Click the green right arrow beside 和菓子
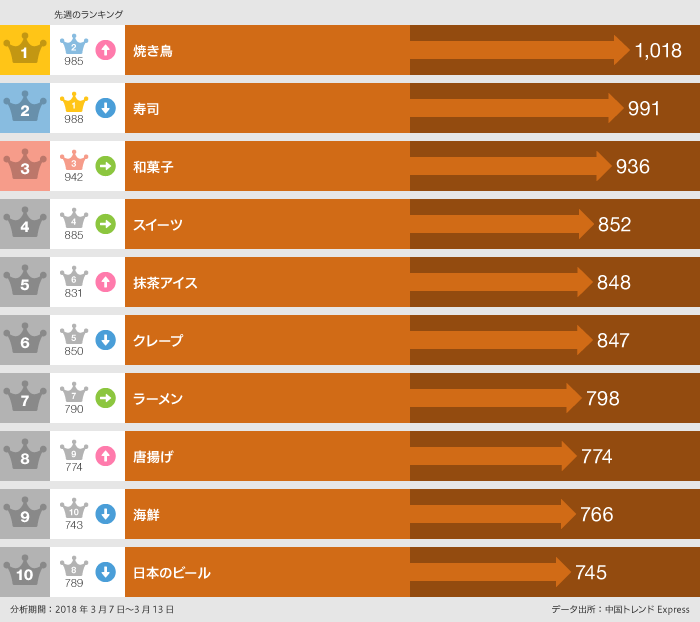Image resolution: width=700 pixels, height=622 pixels. tap(105, 166)
